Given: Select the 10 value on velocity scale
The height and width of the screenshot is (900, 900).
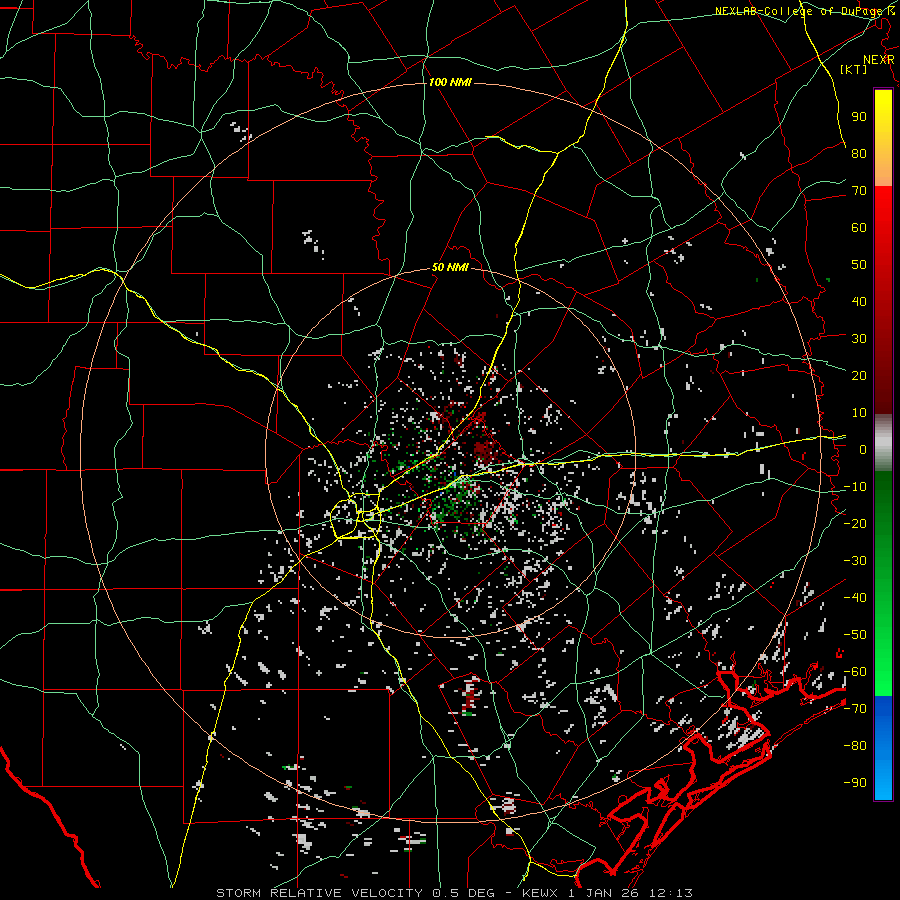Looking at the screenshot, I should coord(859,413).
